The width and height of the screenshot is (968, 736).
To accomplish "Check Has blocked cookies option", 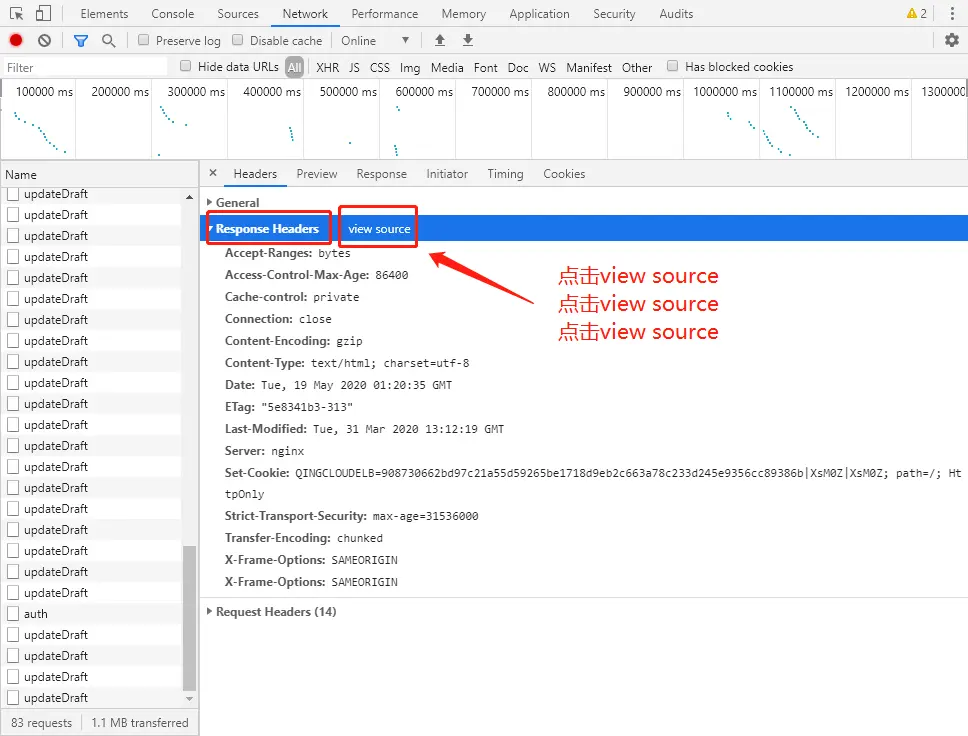I will pos(673,65).
